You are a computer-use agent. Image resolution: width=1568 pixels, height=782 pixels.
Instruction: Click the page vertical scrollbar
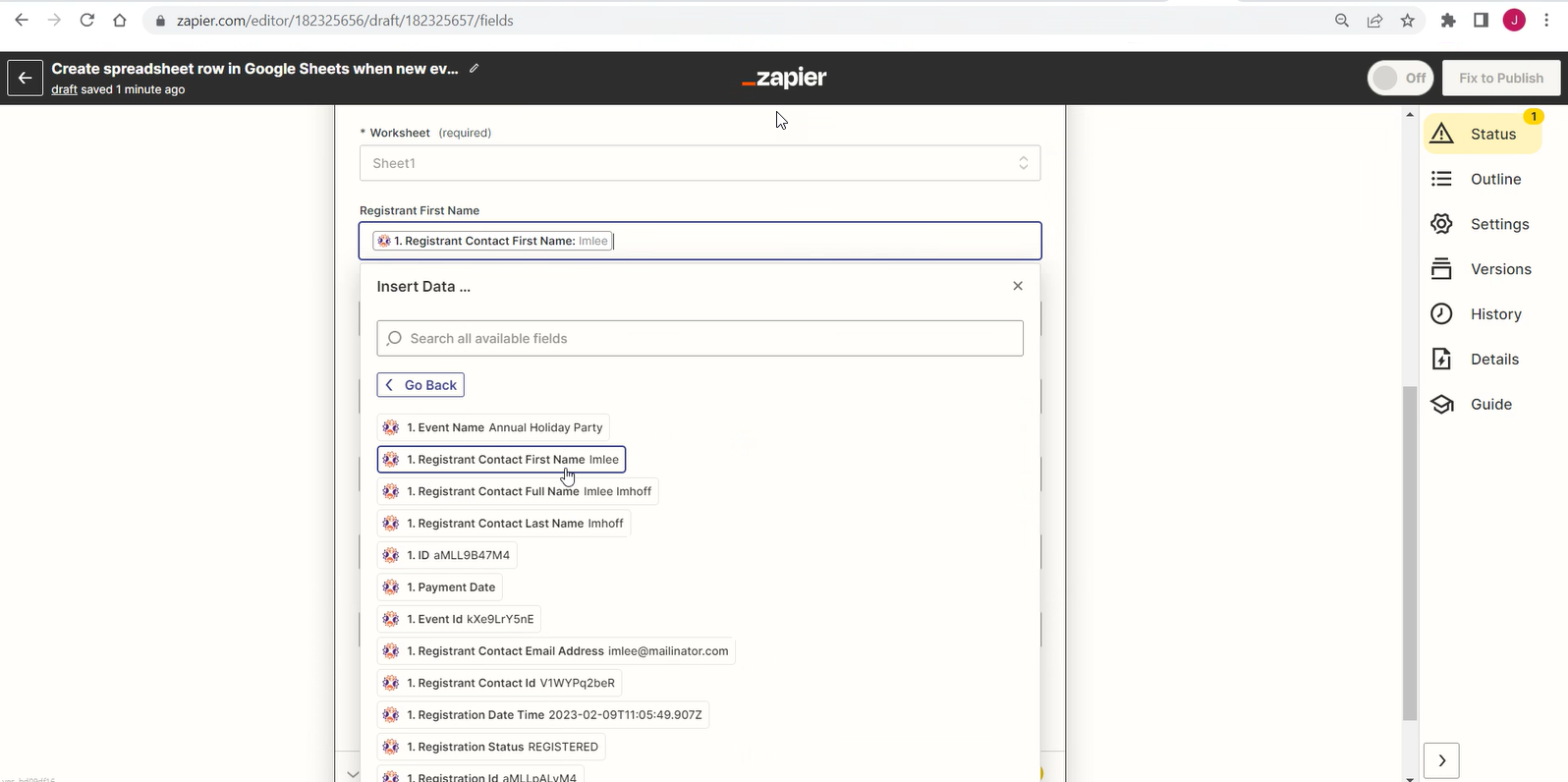point(1410,552)
